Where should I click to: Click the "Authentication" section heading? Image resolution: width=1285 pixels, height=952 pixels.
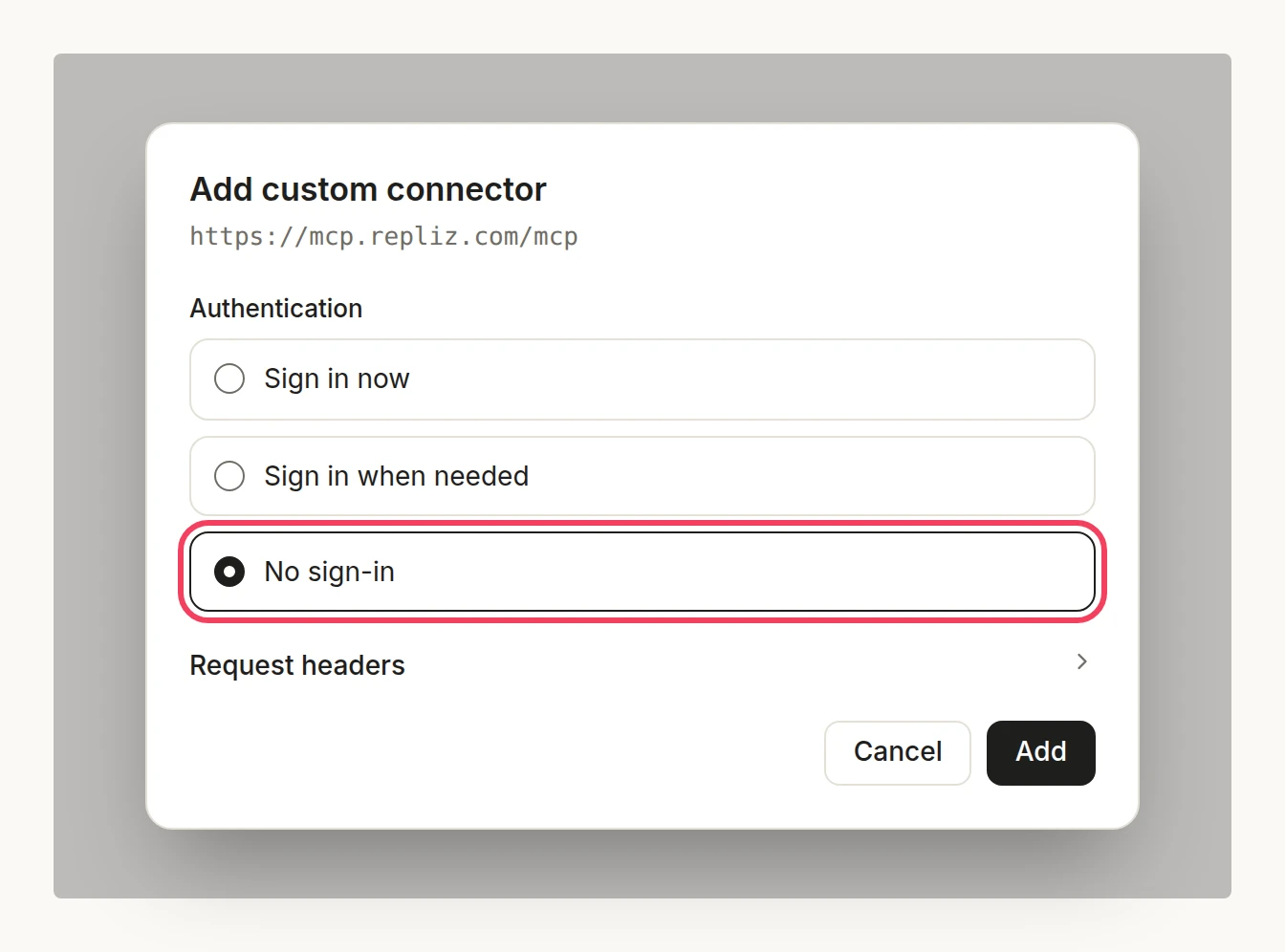[x=276, y=309]
